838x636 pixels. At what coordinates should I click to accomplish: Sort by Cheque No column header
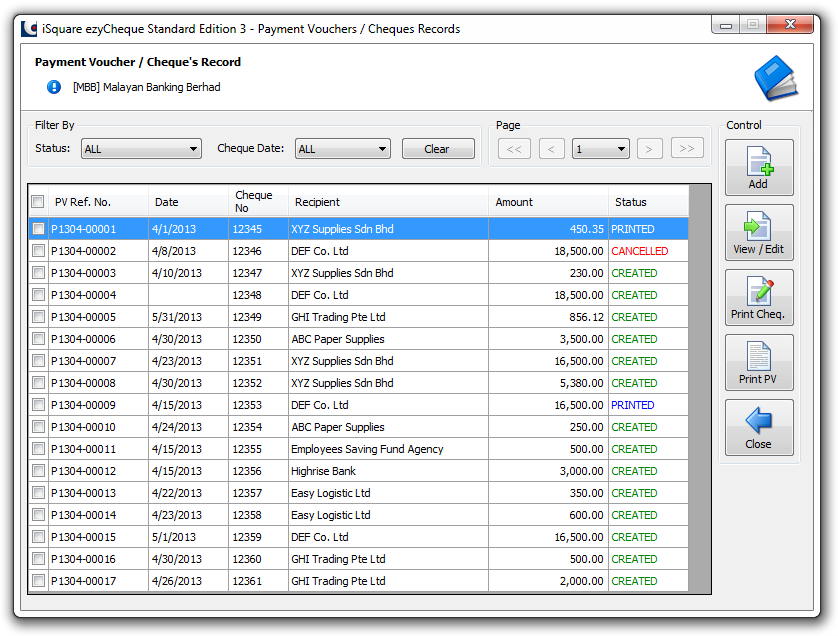pos(258,201)
